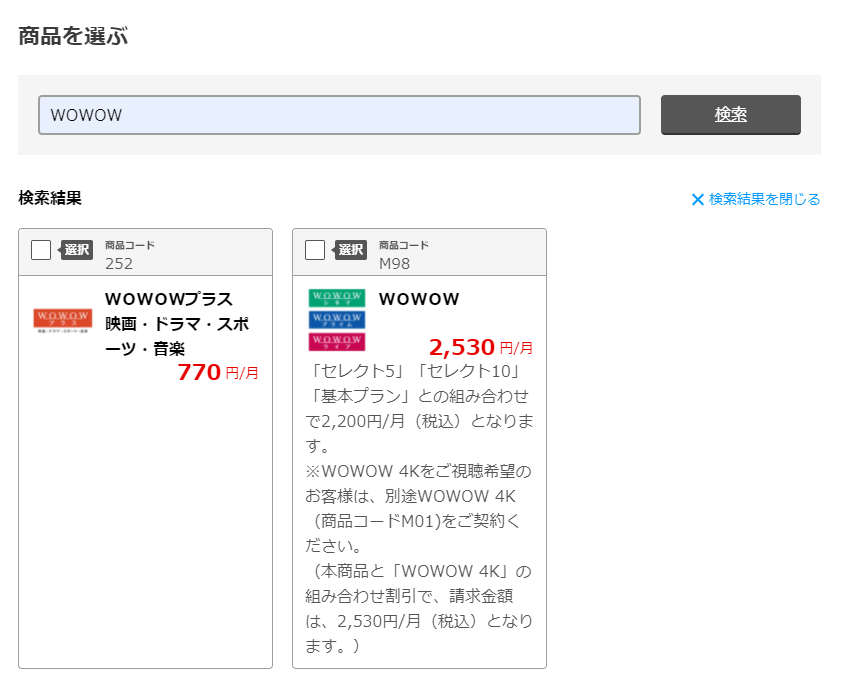Check the box for product code 252
The height and width of the screenshot is (685, 844).
point(41,250)
